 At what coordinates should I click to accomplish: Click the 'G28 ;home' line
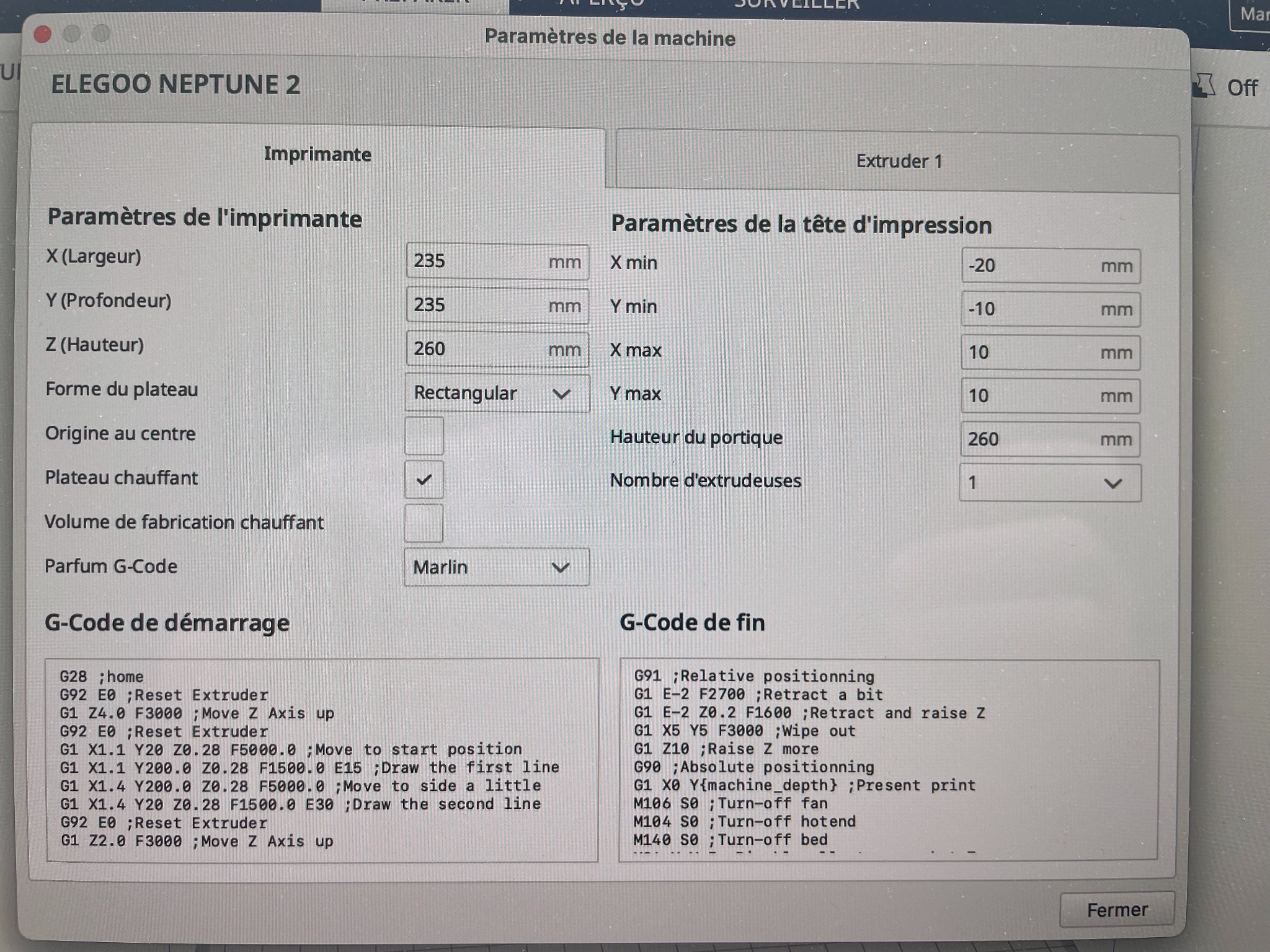[102, 676]
